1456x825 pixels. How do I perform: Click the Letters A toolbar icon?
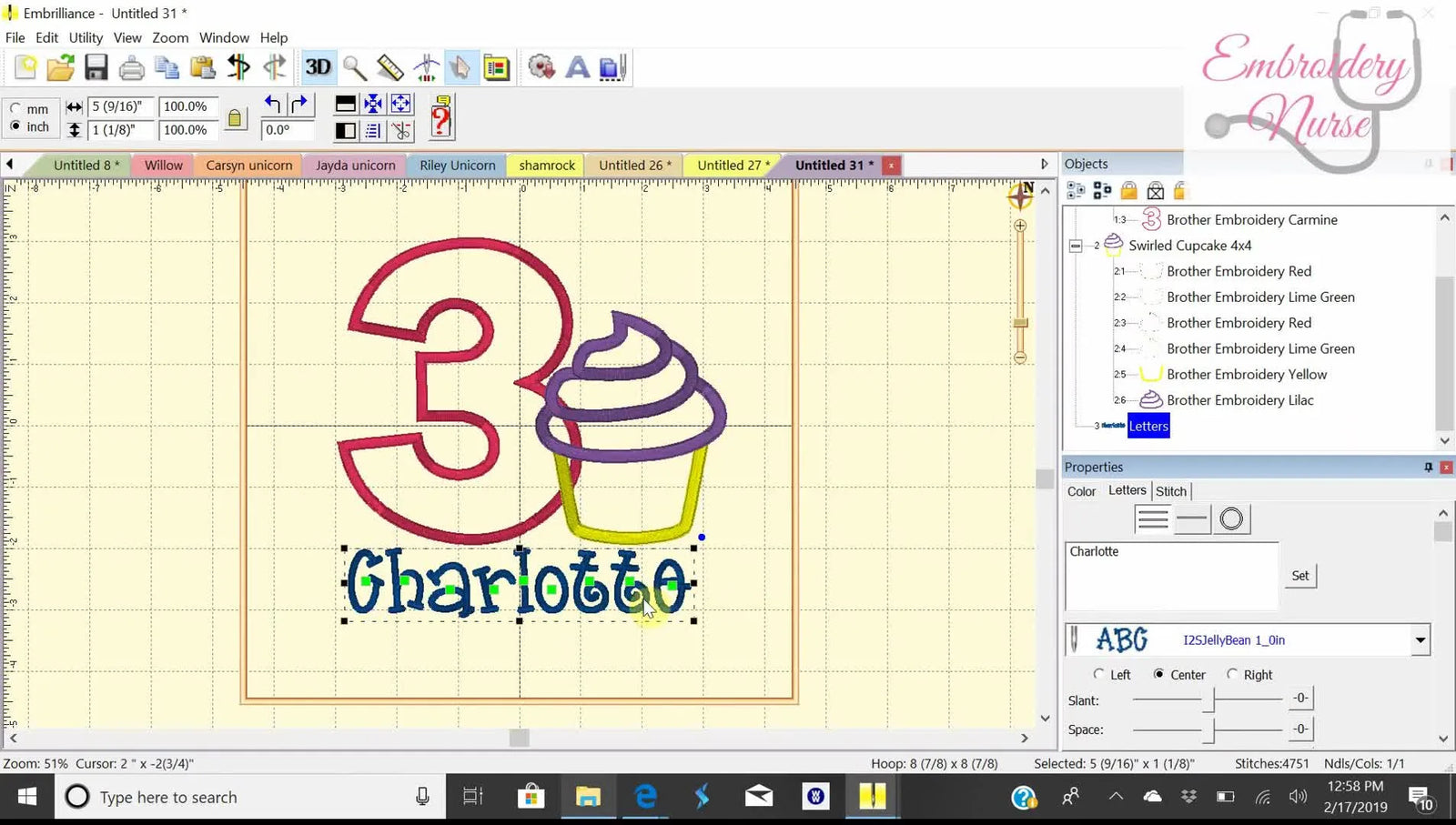(x=576, y=67)
